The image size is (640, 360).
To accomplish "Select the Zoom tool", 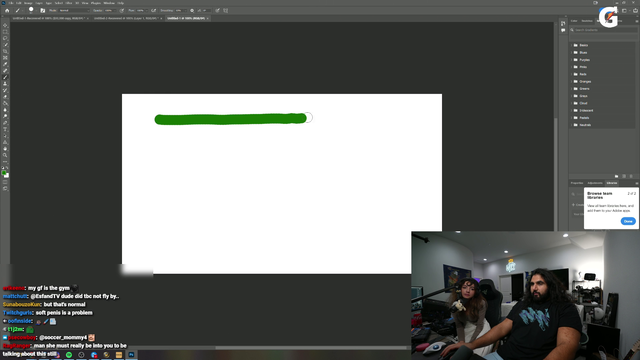I will click(x=5, y=155).
